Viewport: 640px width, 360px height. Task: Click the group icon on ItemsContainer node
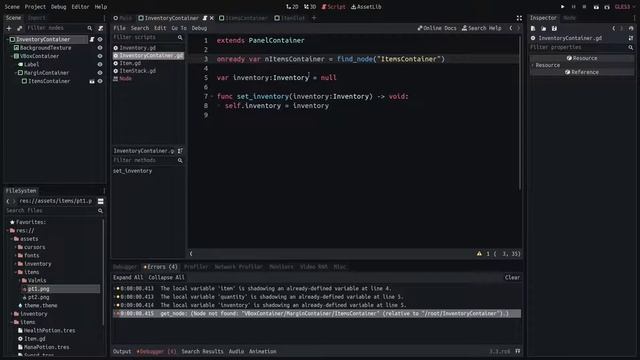(92, 81)
